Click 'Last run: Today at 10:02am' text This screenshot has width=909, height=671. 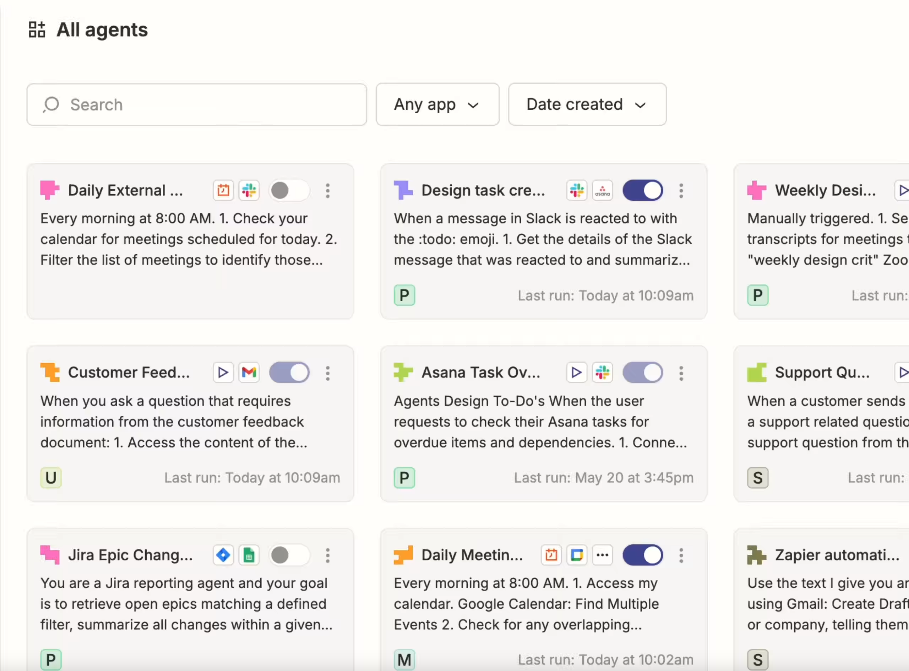coord(605,659)
